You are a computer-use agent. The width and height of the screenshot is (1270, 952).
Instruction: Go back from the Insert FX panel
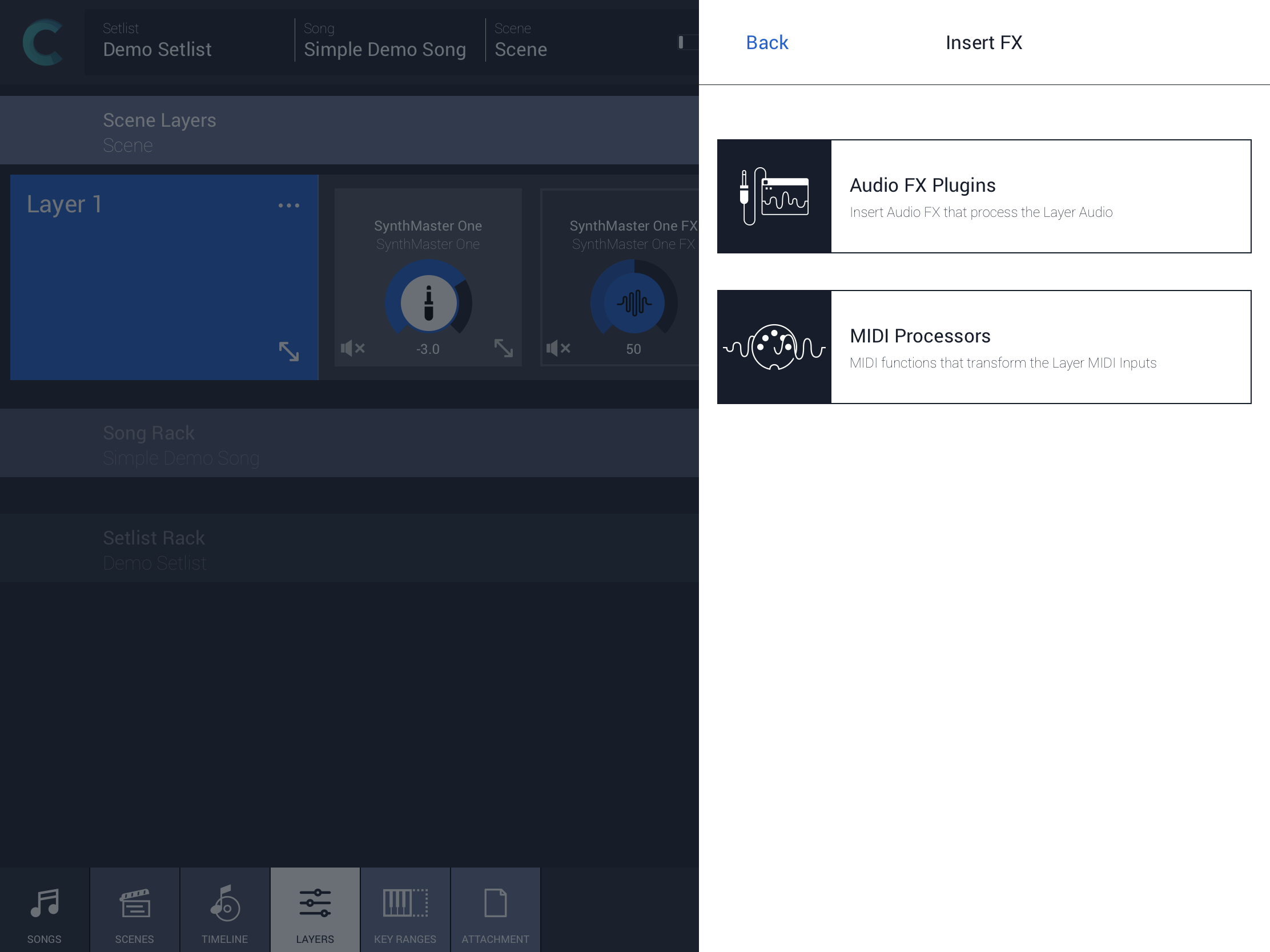(766, 42)
